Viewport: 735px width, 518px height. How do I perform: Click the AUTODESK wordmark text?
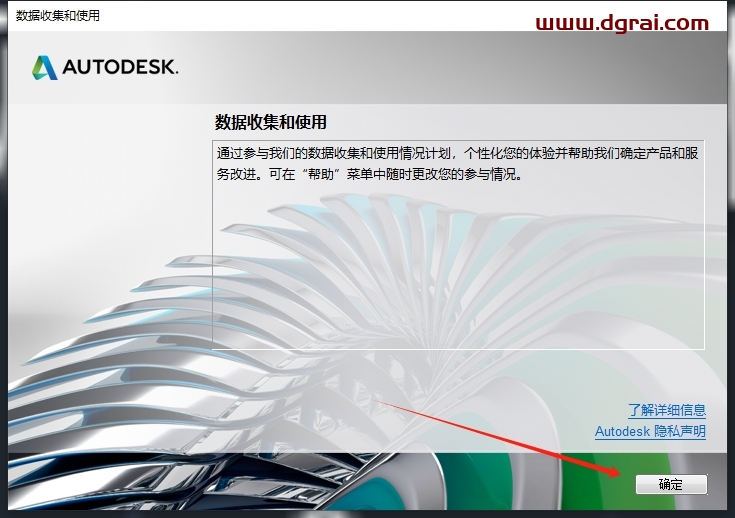tap(120, 68)
